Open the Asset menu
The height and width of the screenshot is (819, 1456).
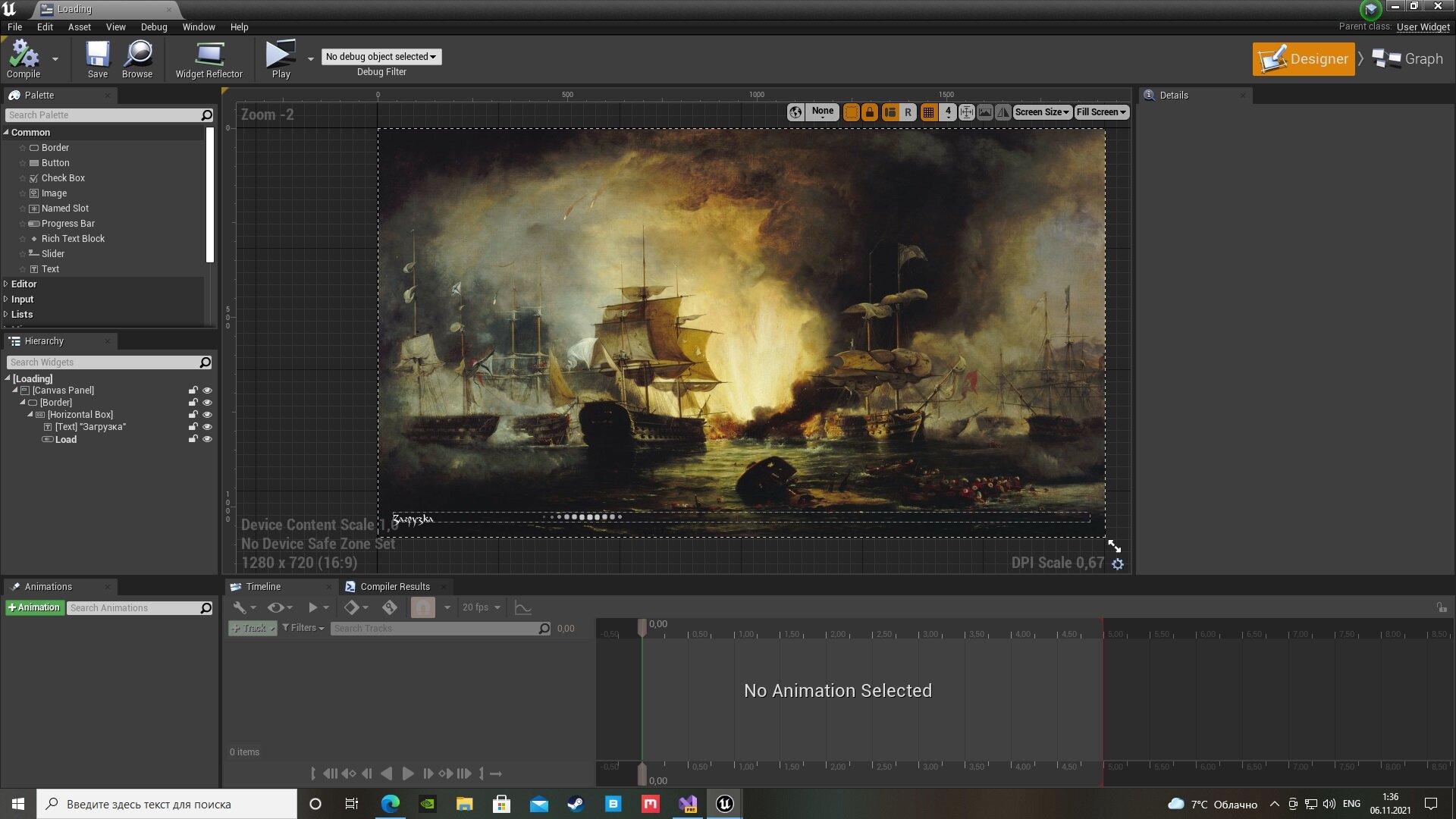pos(80,27)
